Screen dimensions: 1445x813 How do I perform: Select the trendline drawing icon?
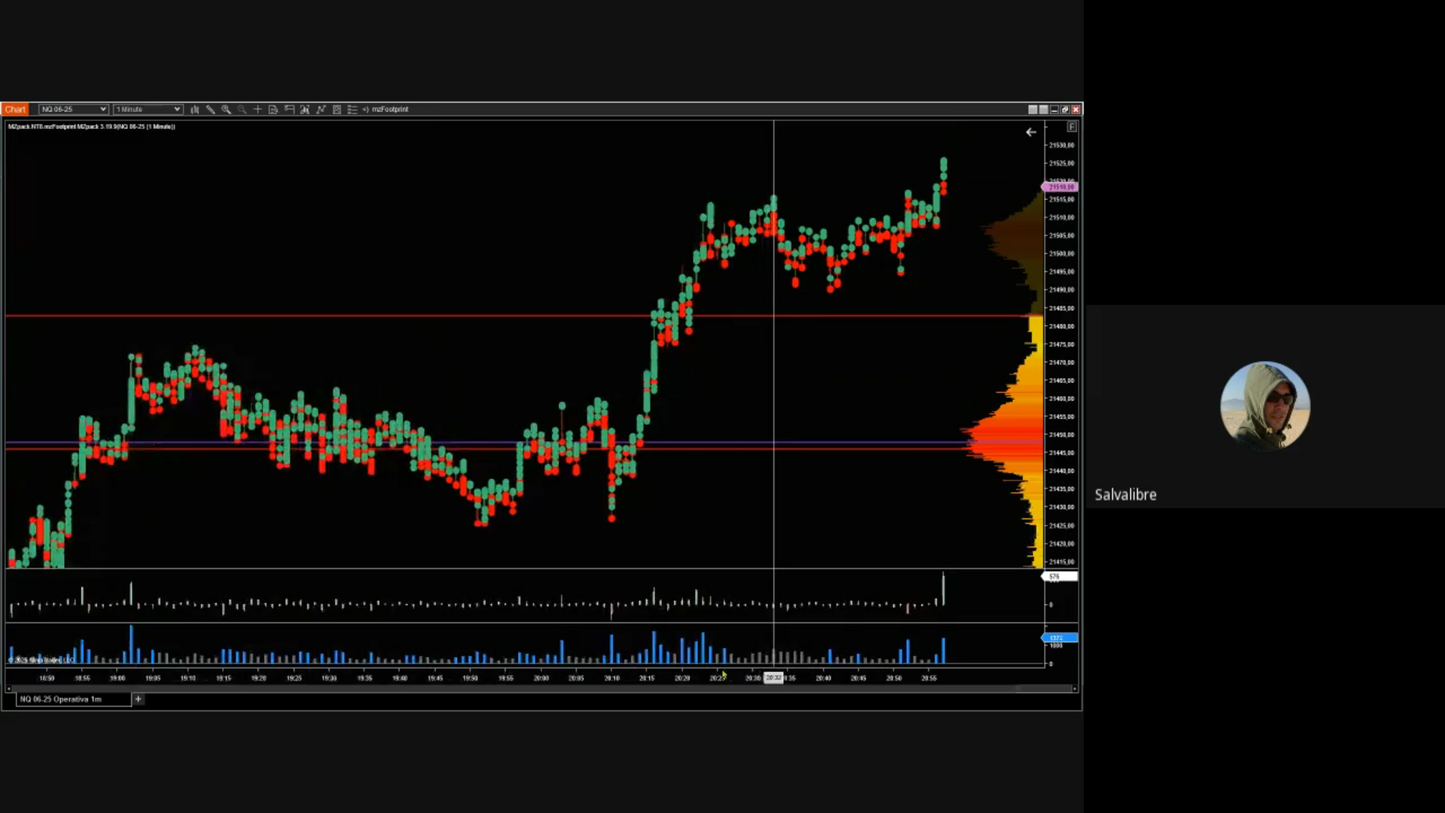320,109
